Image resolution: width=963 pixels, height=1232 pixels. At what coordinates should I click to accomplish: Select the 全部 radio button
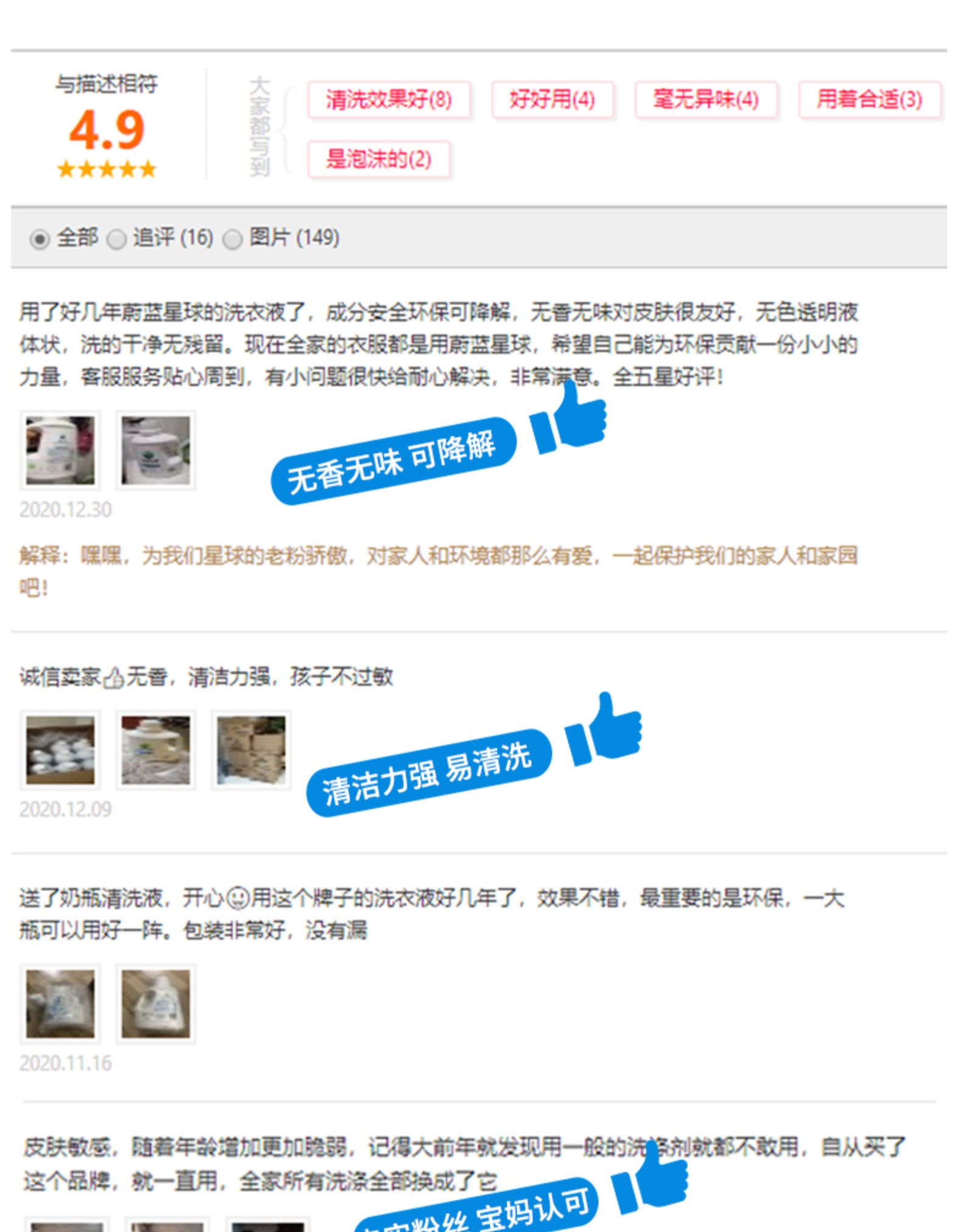tap(40, 239)
